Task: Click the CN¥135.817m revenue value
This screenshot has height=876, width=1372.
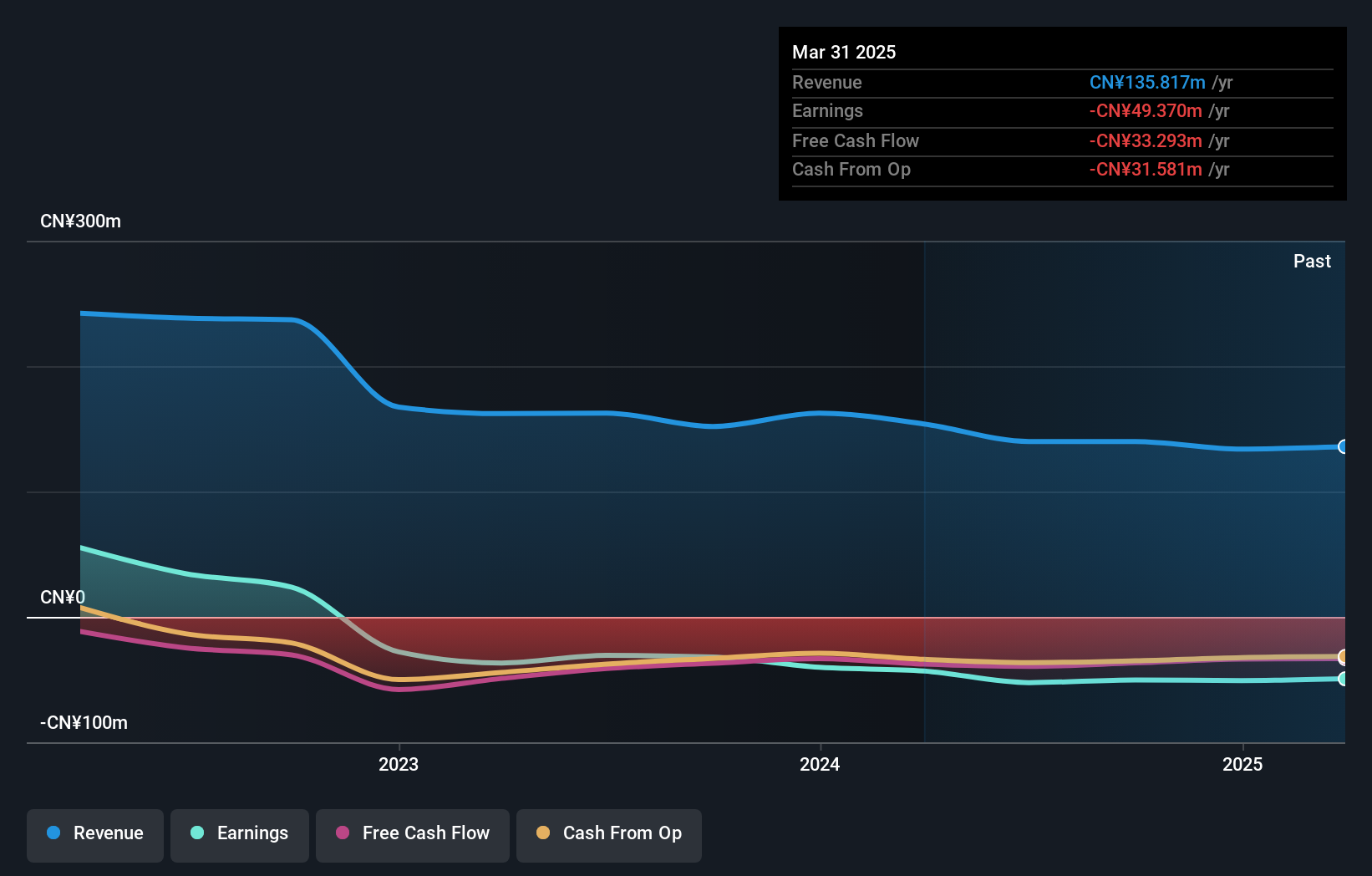Action: point(1147,82)
